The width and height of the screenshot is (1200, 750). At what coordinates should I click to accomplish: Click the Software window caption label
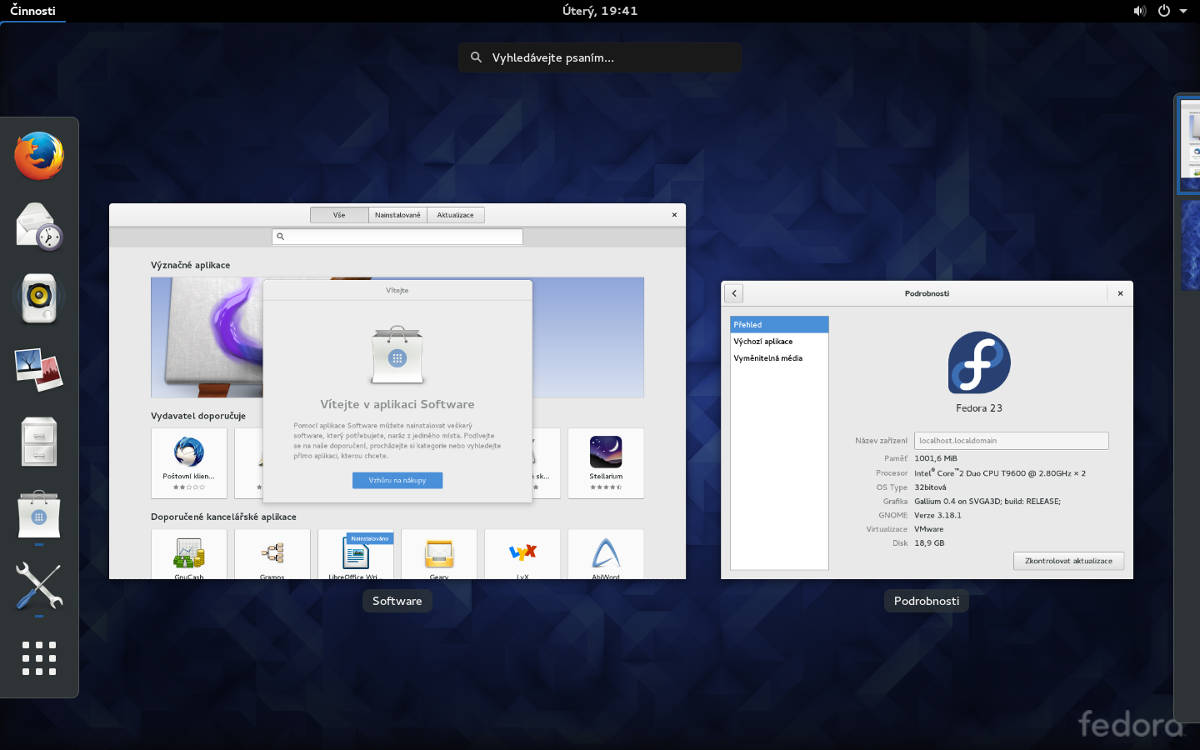point(397,601)
